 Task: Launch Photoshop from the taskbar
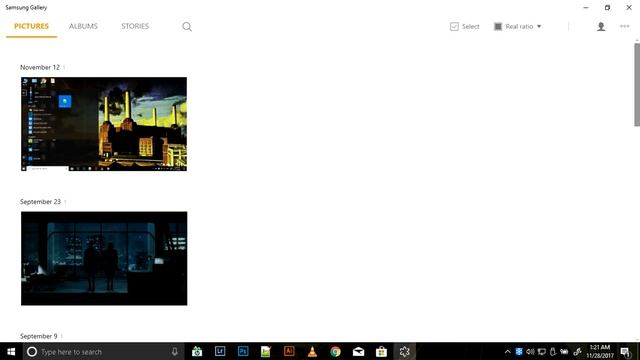(243, 351)
